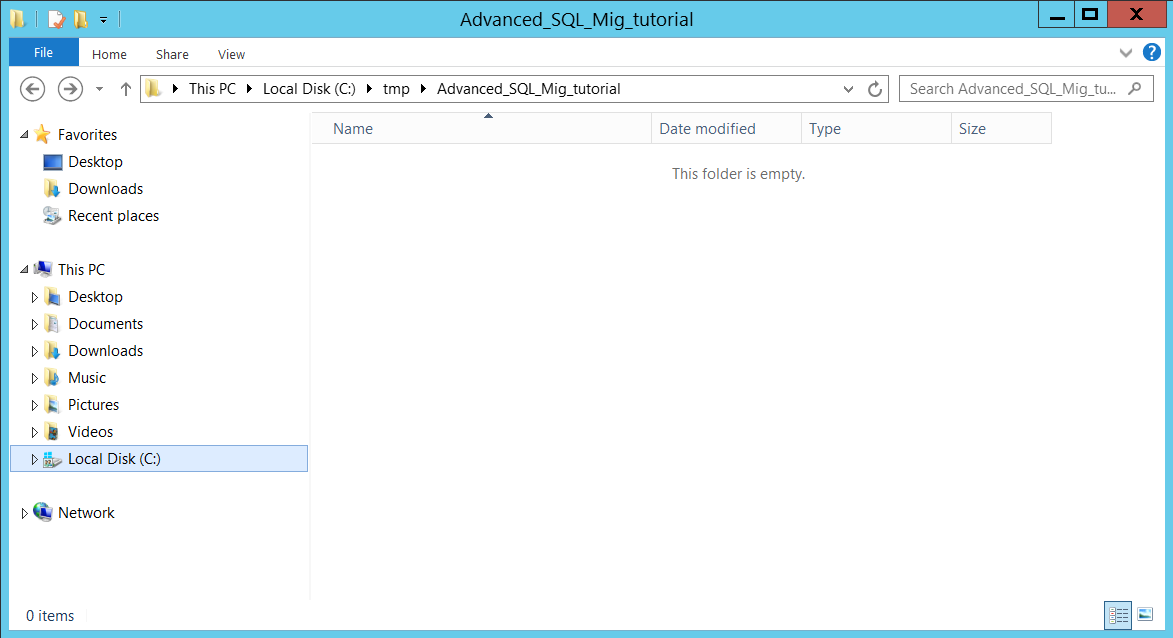1173x638 pixels.
Task: Expand Pictures tree node
Action: pos(34,405)
